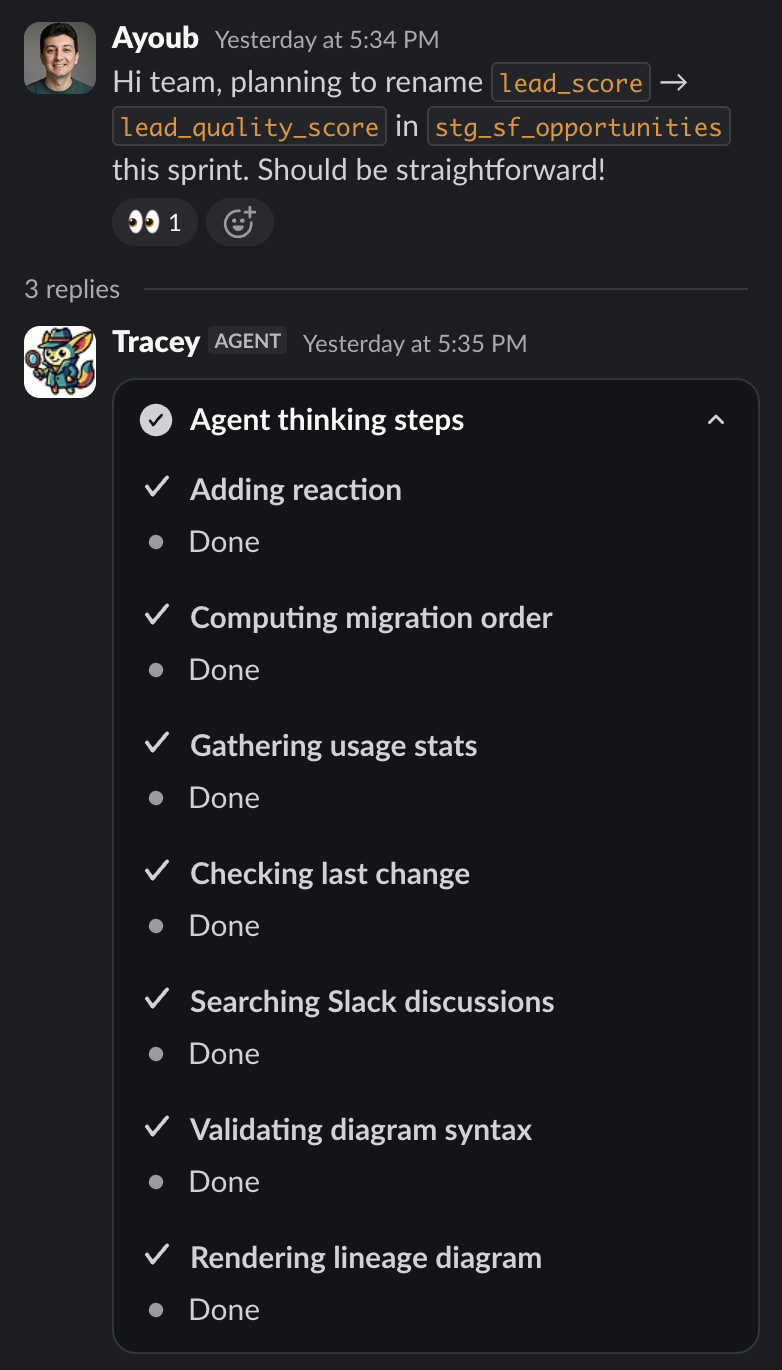
Task: Click the Tracey username link
Action: (x=156, y=342)
